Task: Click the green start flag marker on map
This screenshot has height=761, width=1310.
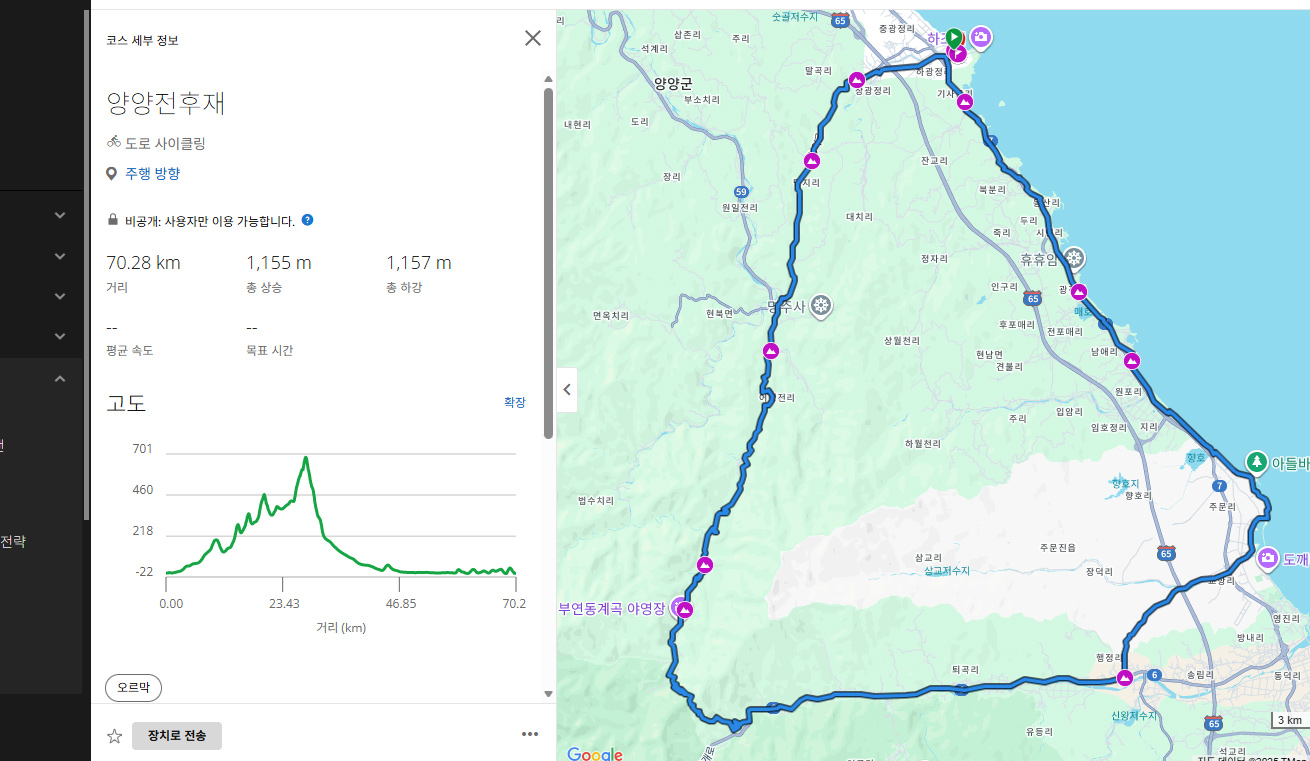Action: [954, 37]
